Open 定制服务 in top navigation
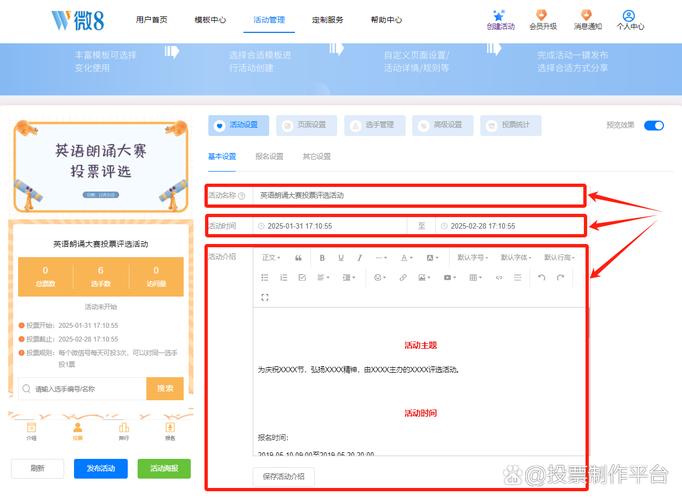This screenshot has height=500, width=682. pos(328,20)
